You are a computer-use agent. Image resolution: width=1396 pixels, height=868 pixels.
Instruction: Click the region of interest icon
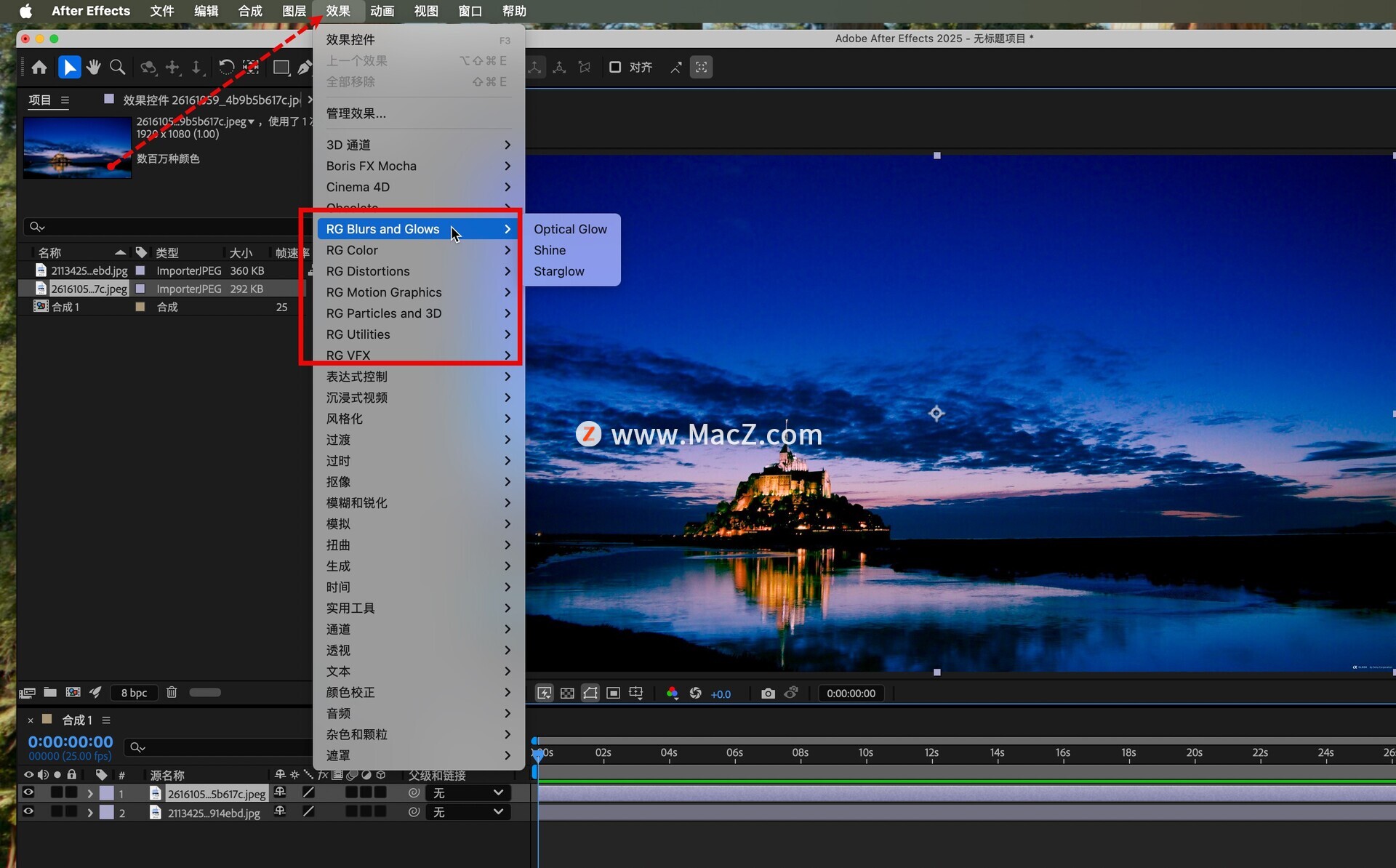pyautogui.click(x=613, y=694)
